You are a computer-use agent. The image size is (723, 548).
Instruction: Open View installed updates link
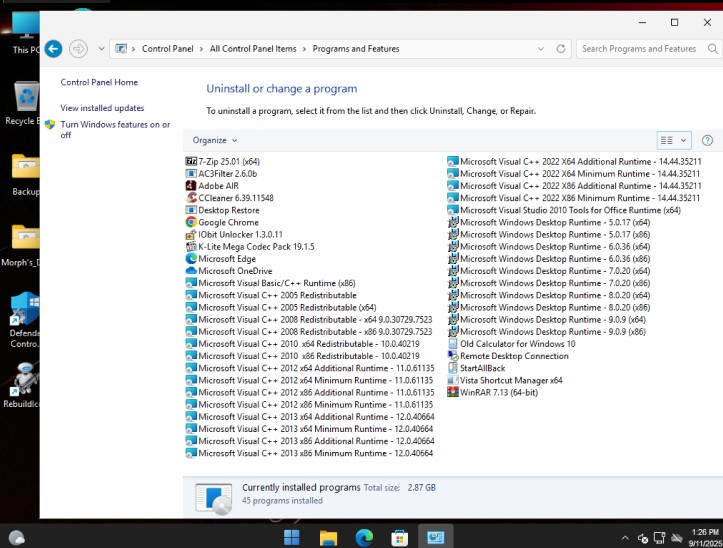point(102,108)
